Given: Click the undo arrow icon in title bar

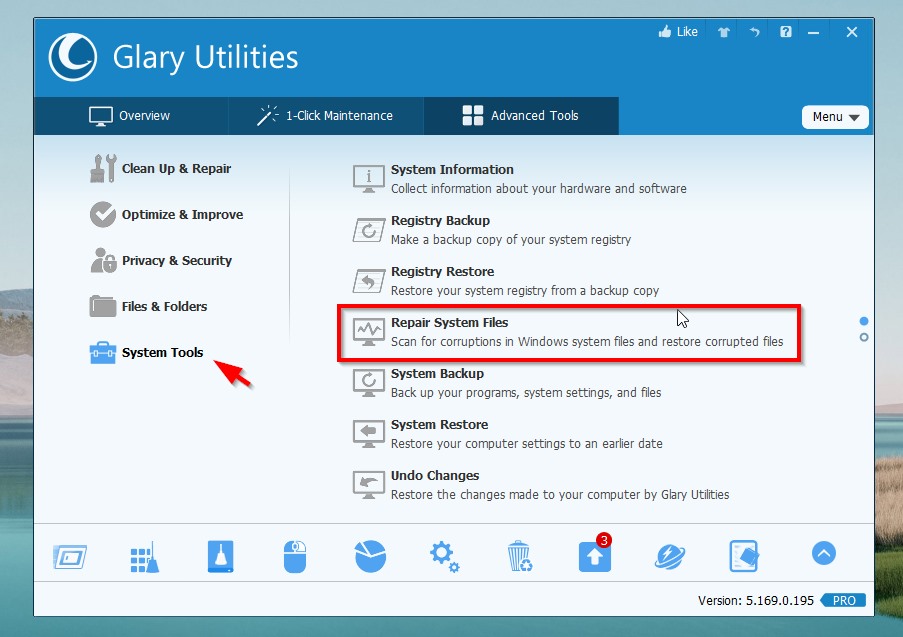Looking at the screenshot, I should point(754,32).
